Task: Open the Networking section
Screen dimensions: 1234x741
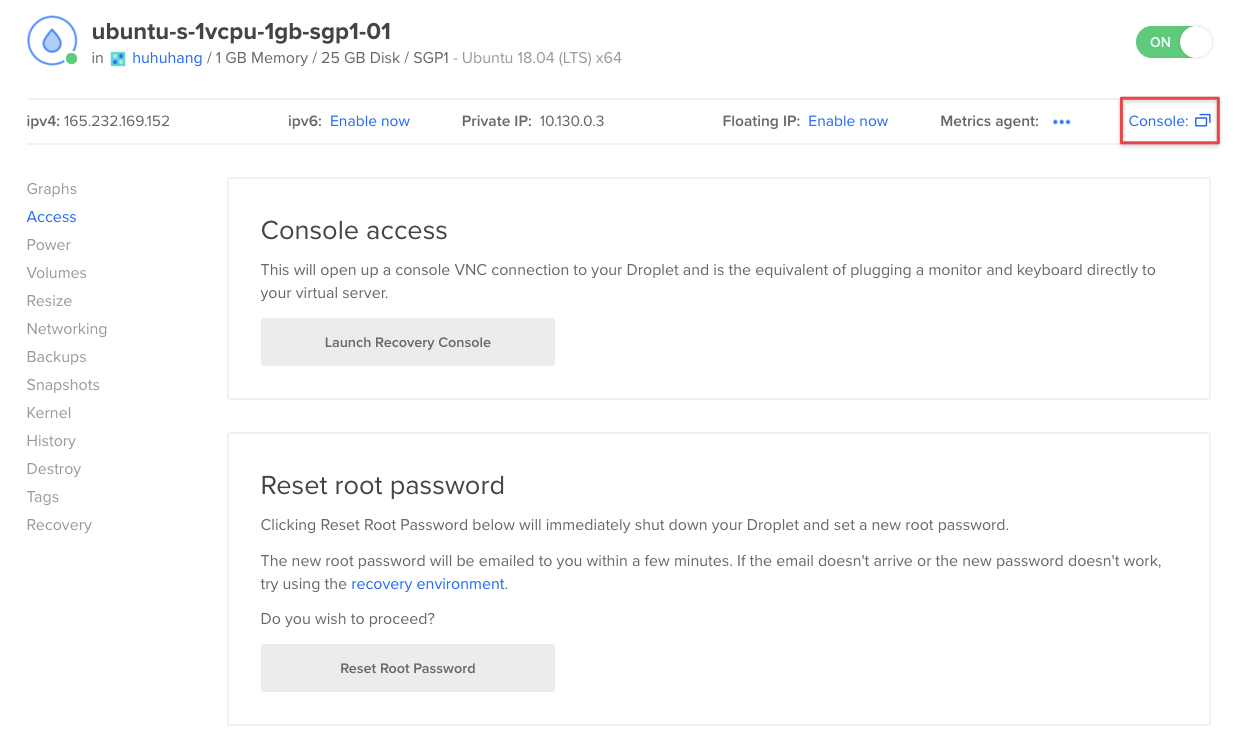Action: click(x=67, y=329)
